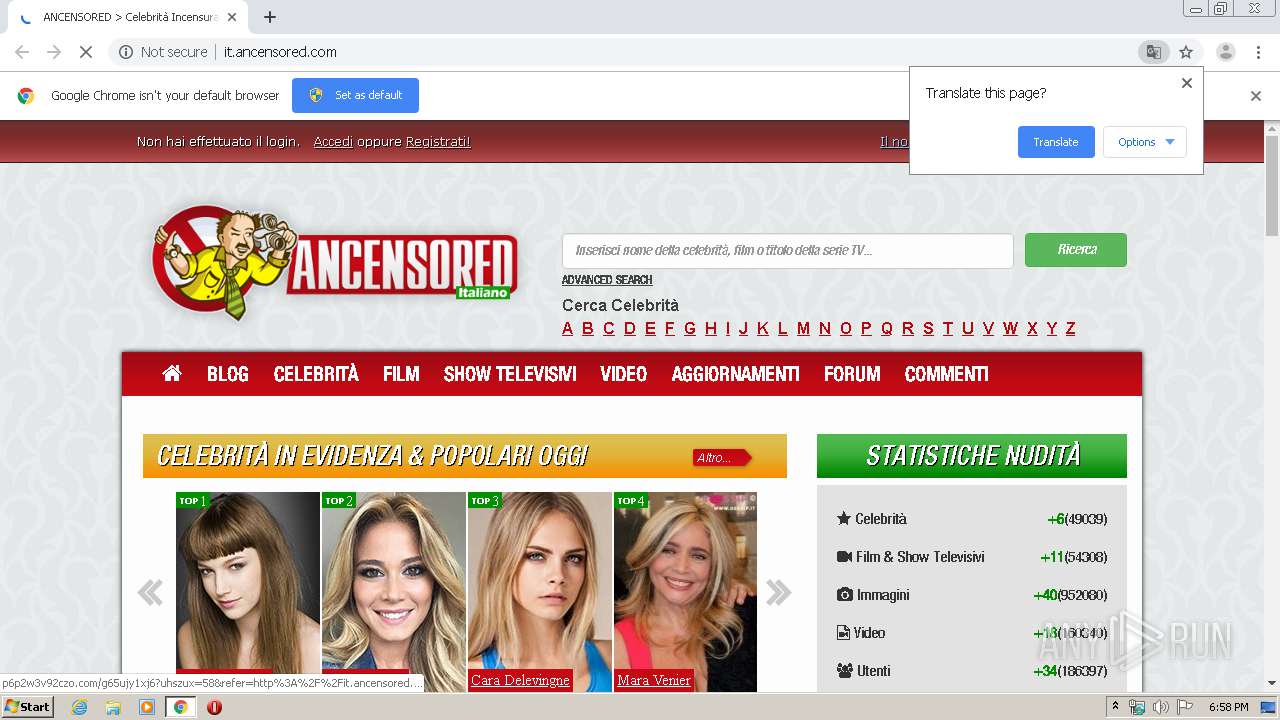Click the Not secure site info icon

[x=126, y=52]
